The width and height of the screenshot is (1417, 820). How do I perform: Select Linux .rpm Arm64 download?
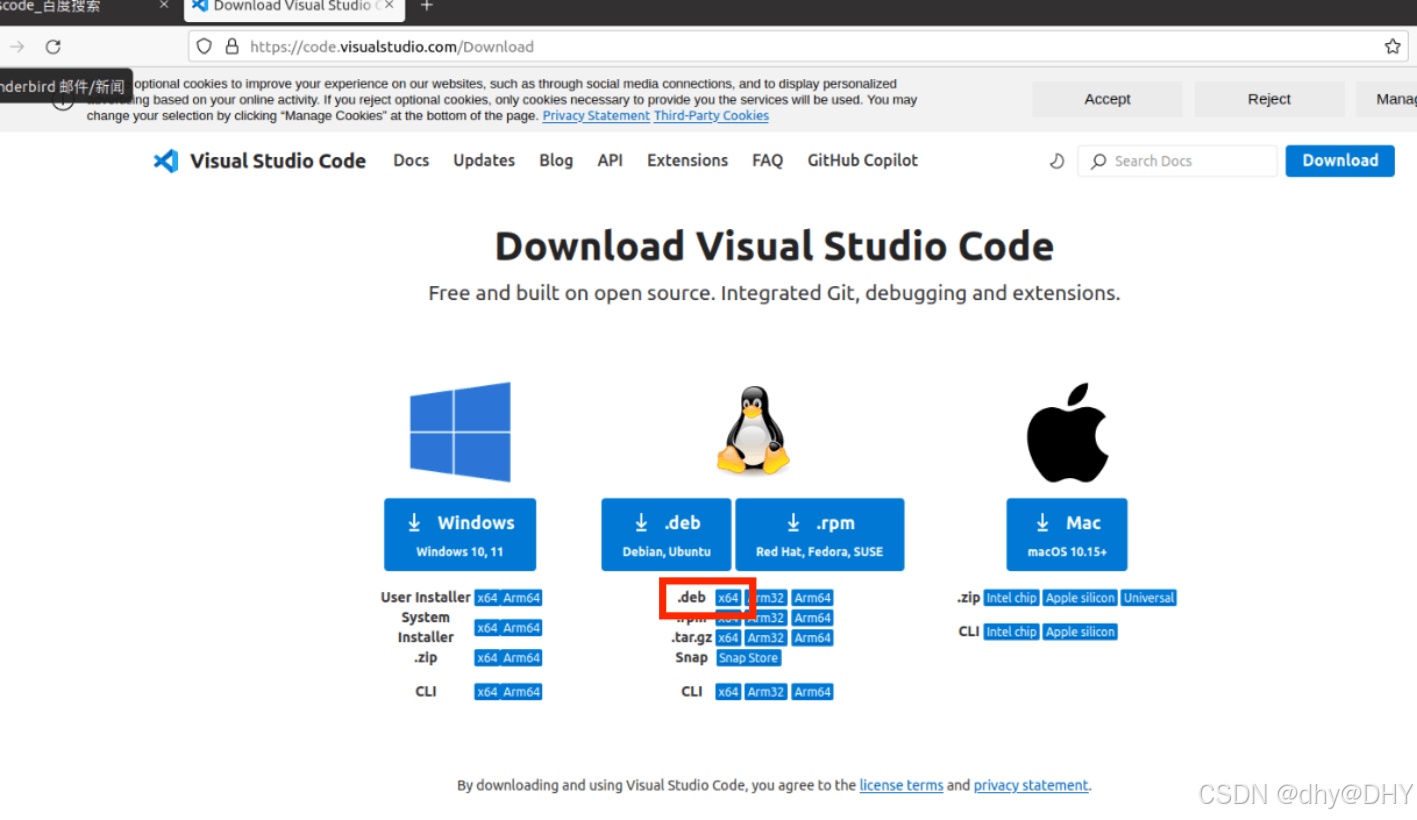[x=812, y=618]
